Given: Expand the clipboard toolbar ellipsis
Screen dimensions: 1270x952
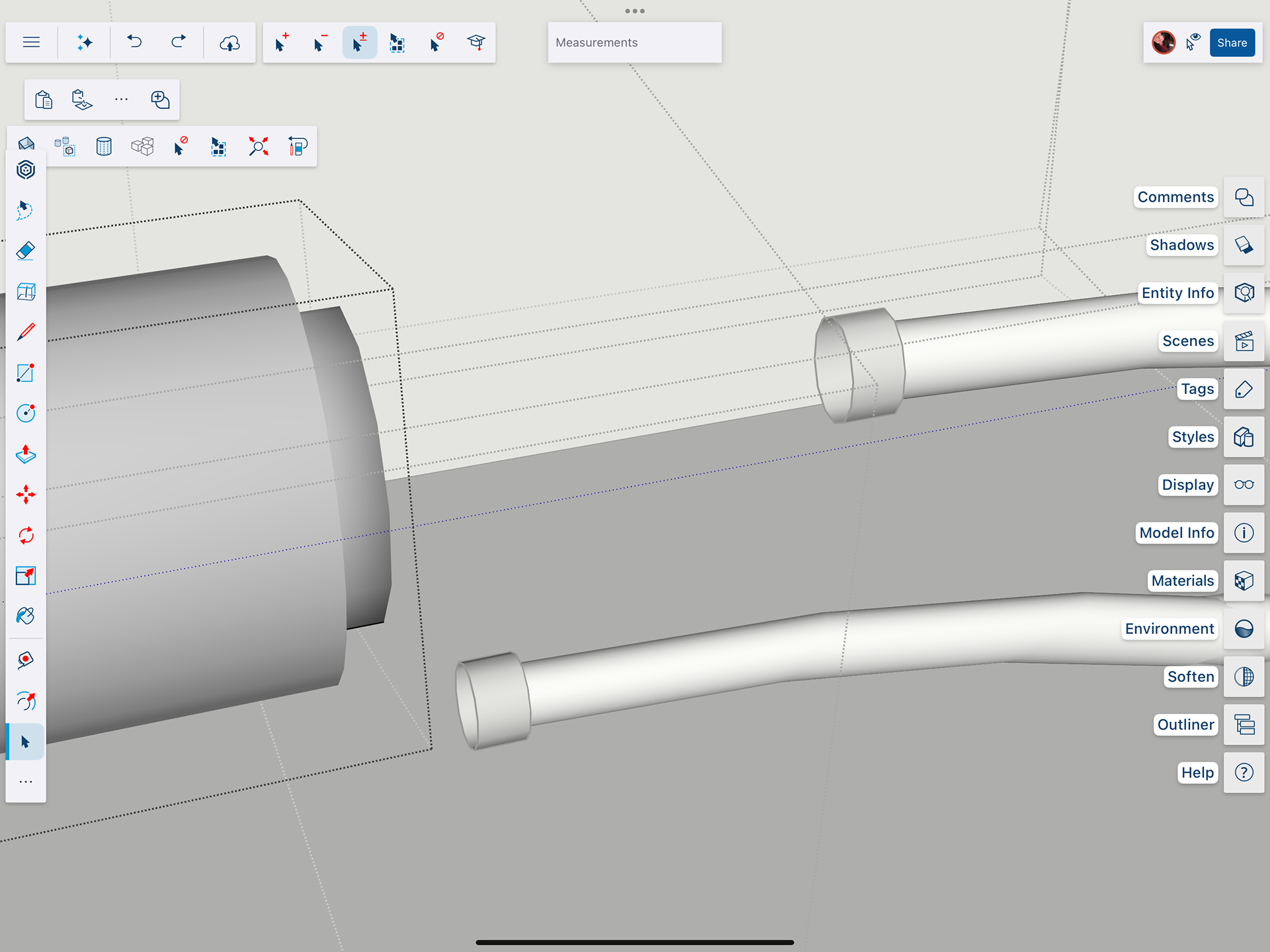Looking at the screenshot, I should 121,100.
